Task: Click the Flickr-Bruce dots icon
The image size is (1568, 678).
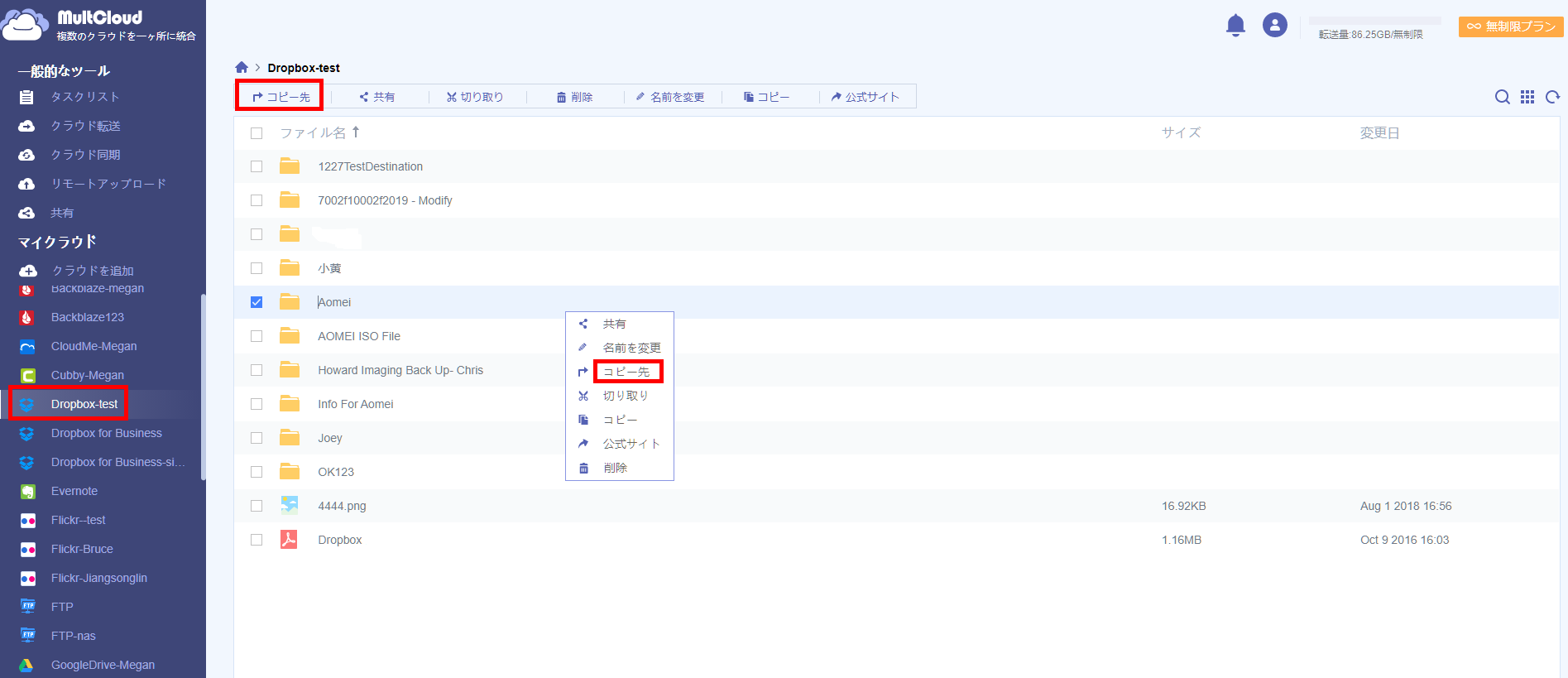Action: coord(27,550)
